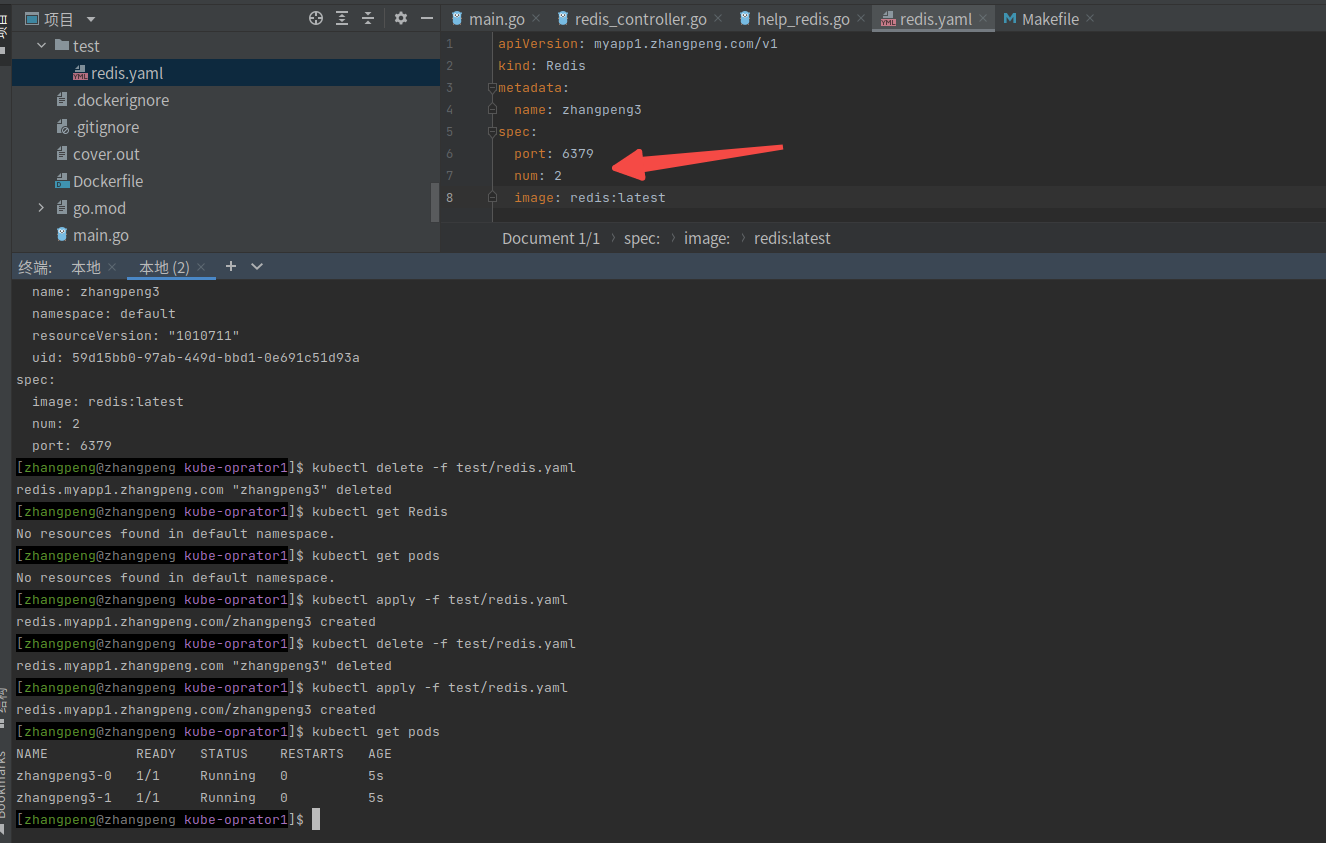The height and width of the screenshot is (843, 1326).
Task: Select Dockerfile in the project tree
Action: pos(108,181)
